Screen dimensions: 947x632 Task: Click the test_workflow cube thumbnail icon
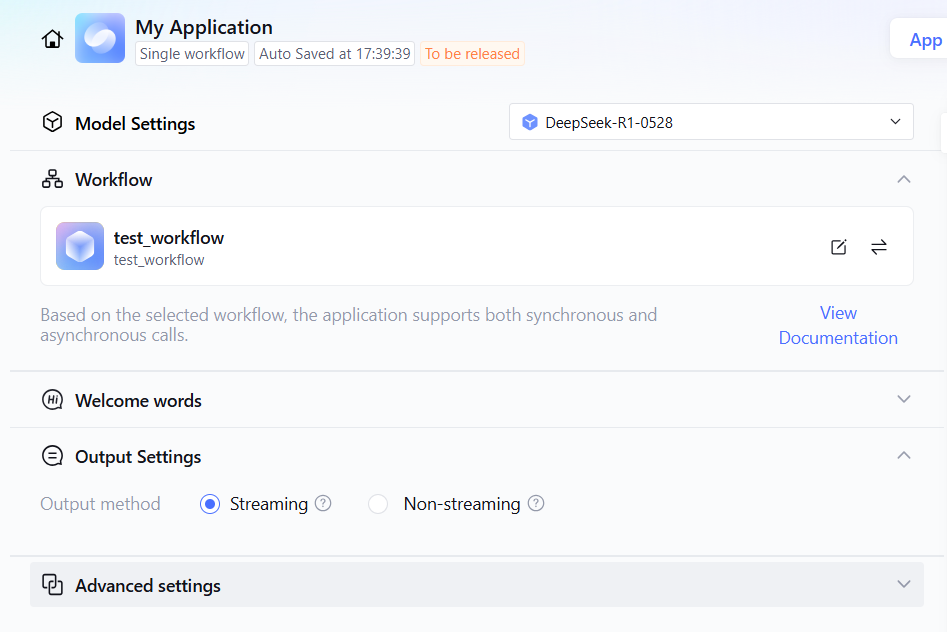(x=80, y=246)
